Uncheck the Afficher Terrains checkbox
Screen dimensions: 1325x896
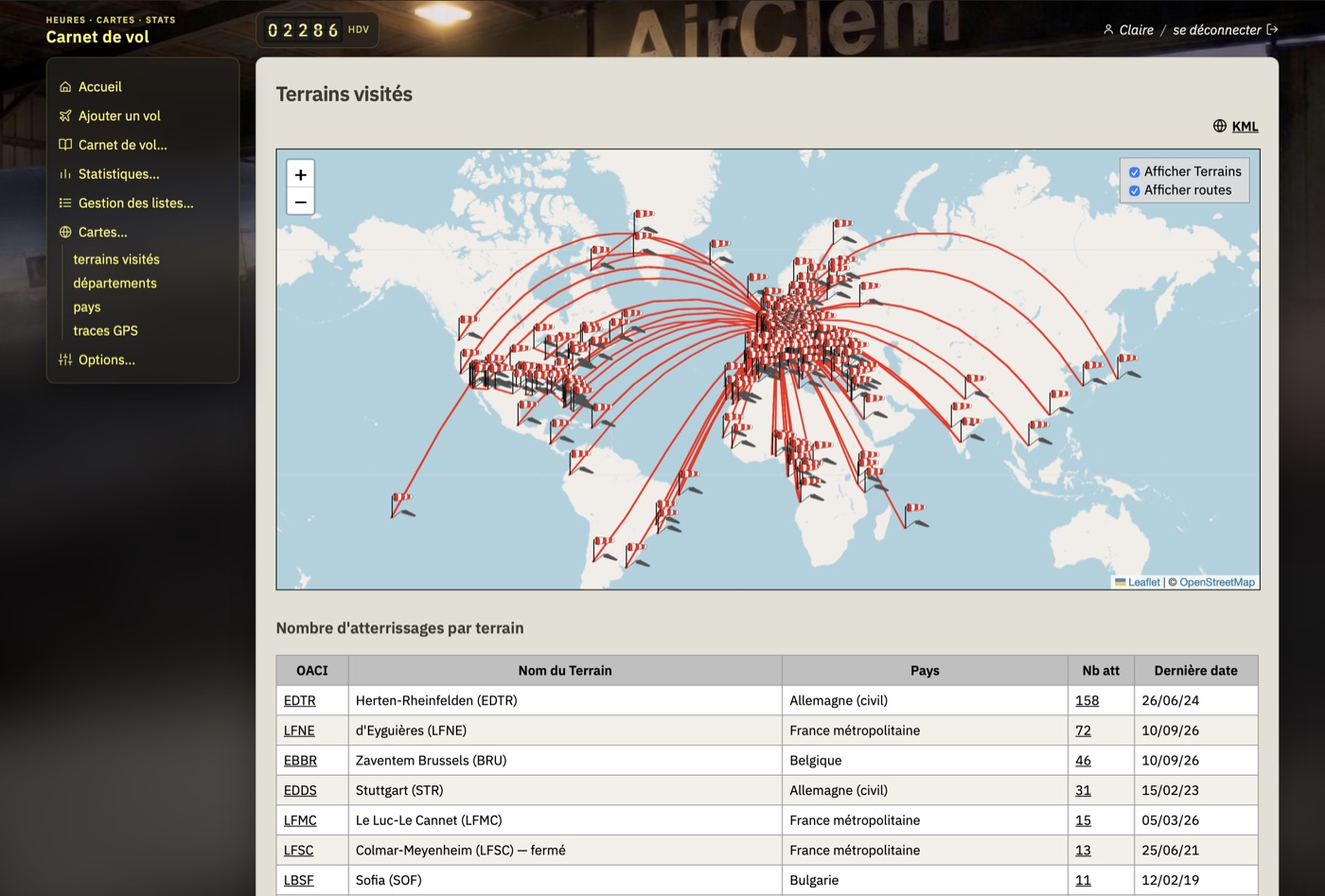click(x=1134, y=172)
